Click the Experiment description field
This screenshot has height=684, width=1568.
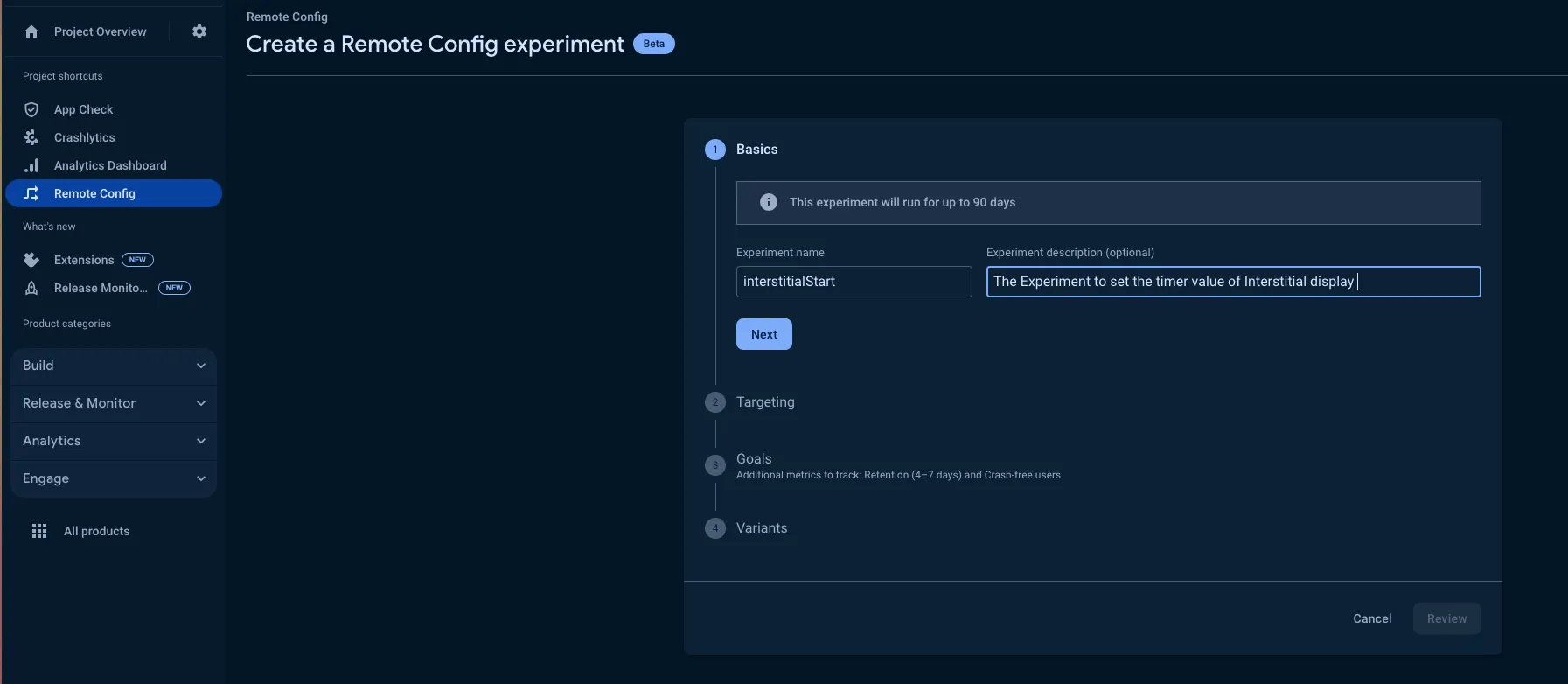(1234, 282)
